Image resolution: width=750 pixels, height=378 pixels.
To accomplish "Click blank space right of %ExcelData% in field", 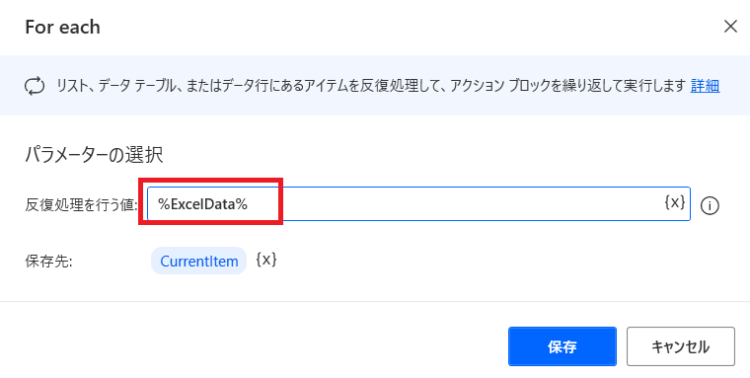I will pos(454,204).
